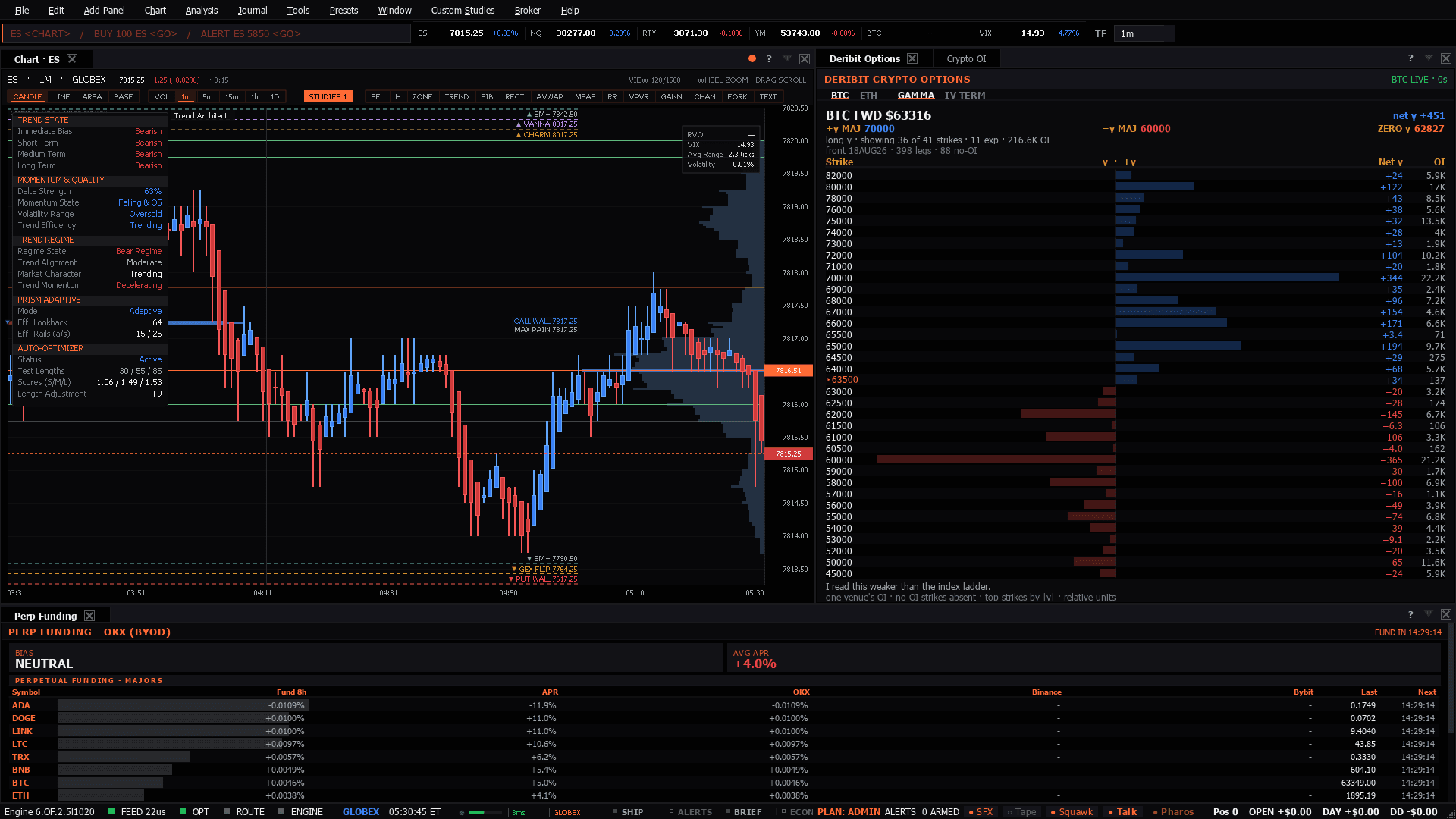The height and width of the screenshot is (819, 1456).
Task: Click the 70000 strike gamma bar
Action: point(1226,278)
